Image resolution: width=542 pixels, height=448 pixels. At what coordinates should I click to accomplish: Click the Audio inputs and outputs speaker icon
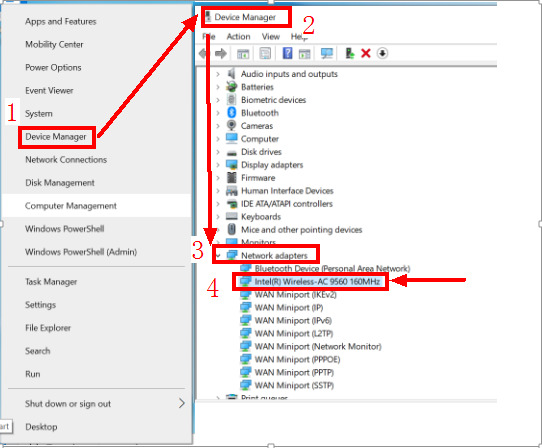click(x=231, y=74)
